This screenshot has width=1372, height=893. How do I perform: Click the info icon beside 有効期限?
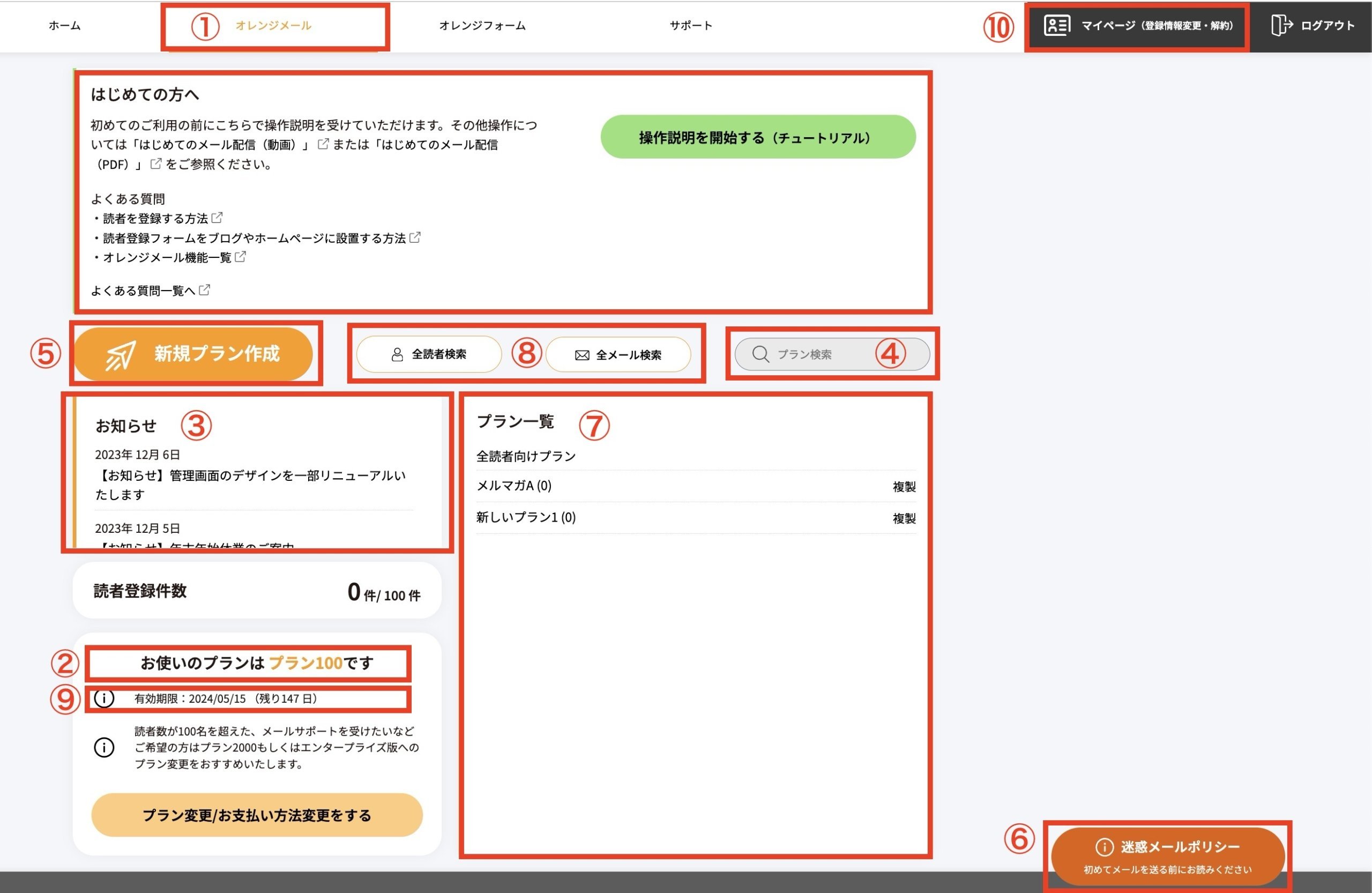(x=104, y=698)
